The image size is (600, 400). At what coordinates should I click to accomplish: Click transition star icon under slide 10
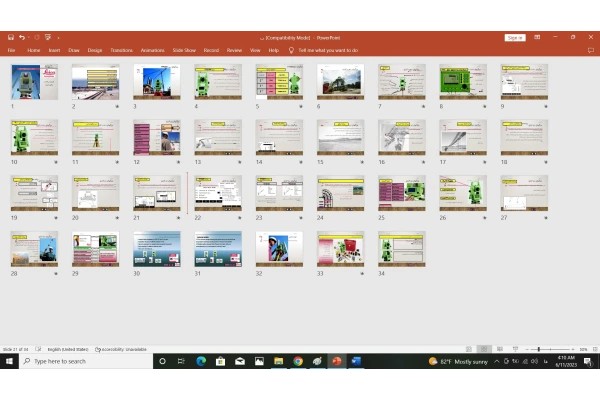56,162
